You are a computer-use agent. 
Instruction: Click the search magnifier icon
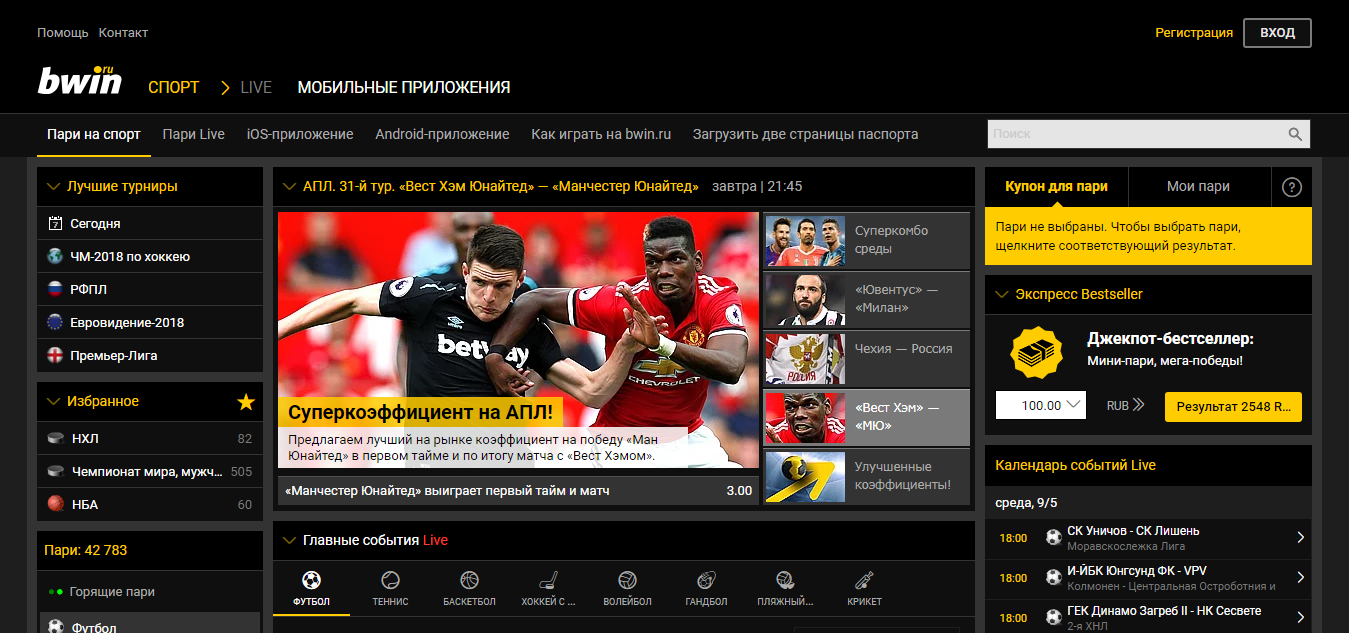(x=1295, y=134)
